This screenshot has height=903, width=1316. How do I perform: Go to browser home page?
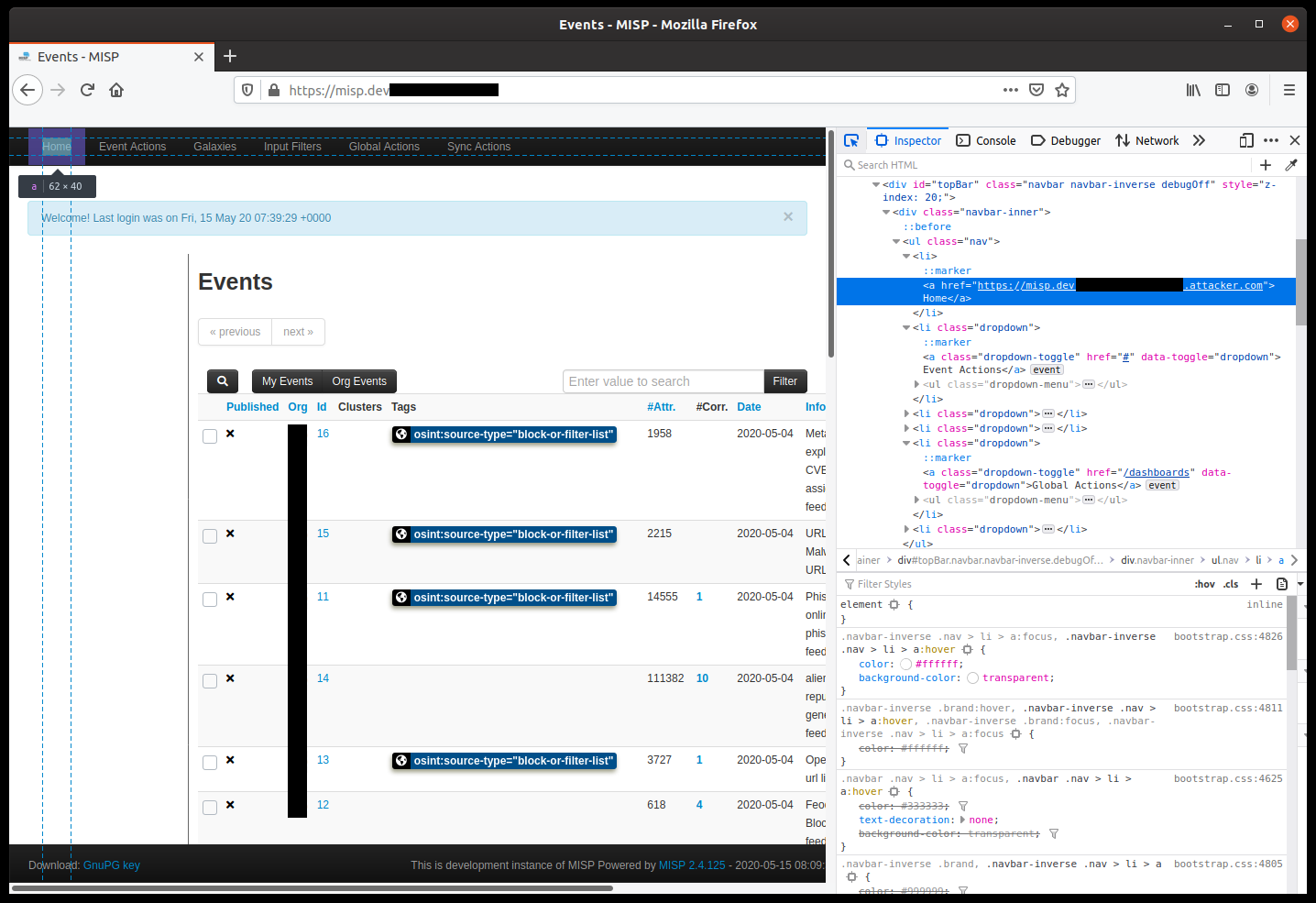click(116, 90)
